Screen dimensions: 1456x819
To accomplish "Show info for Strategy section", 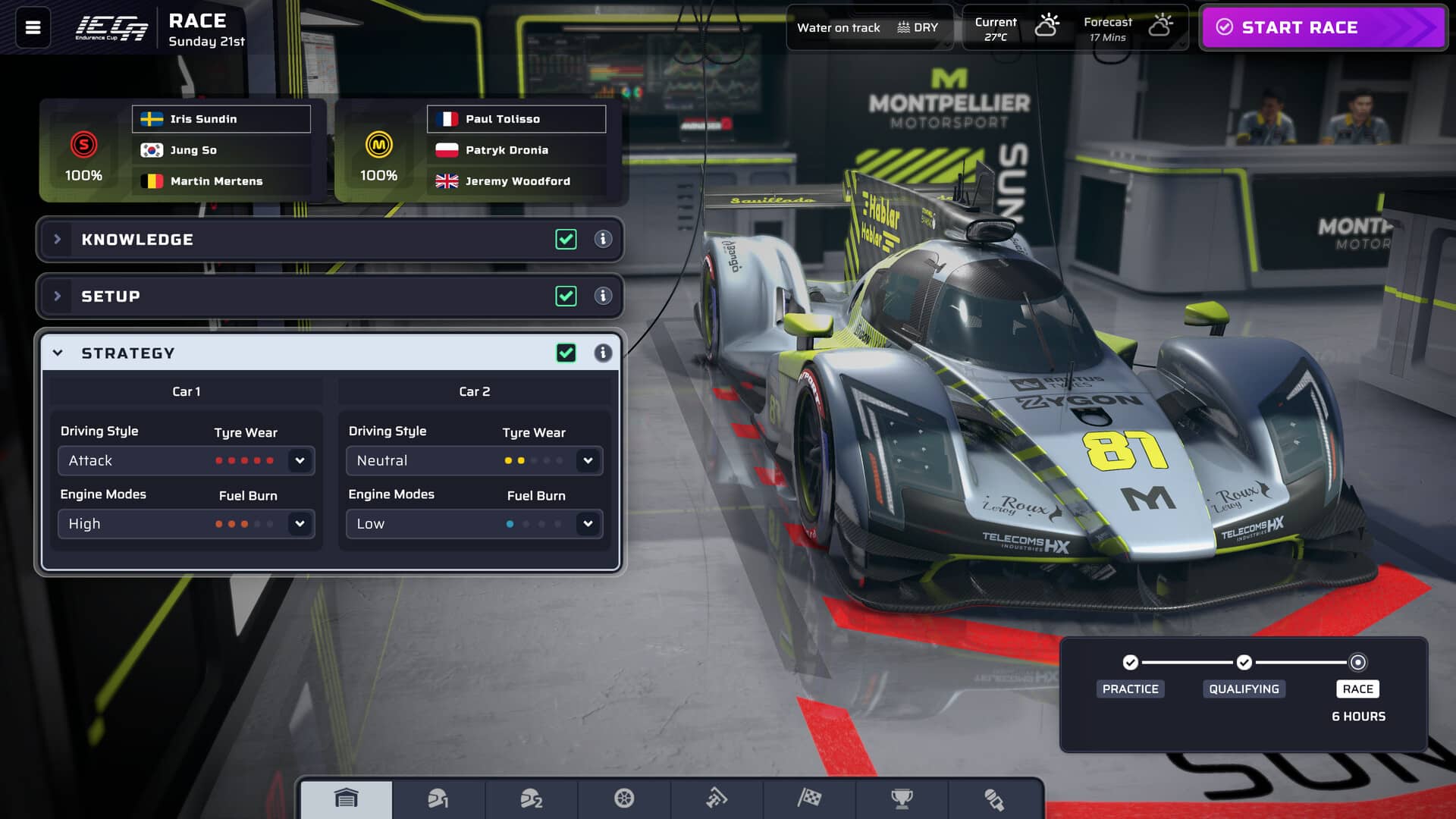I will point(603,353).
